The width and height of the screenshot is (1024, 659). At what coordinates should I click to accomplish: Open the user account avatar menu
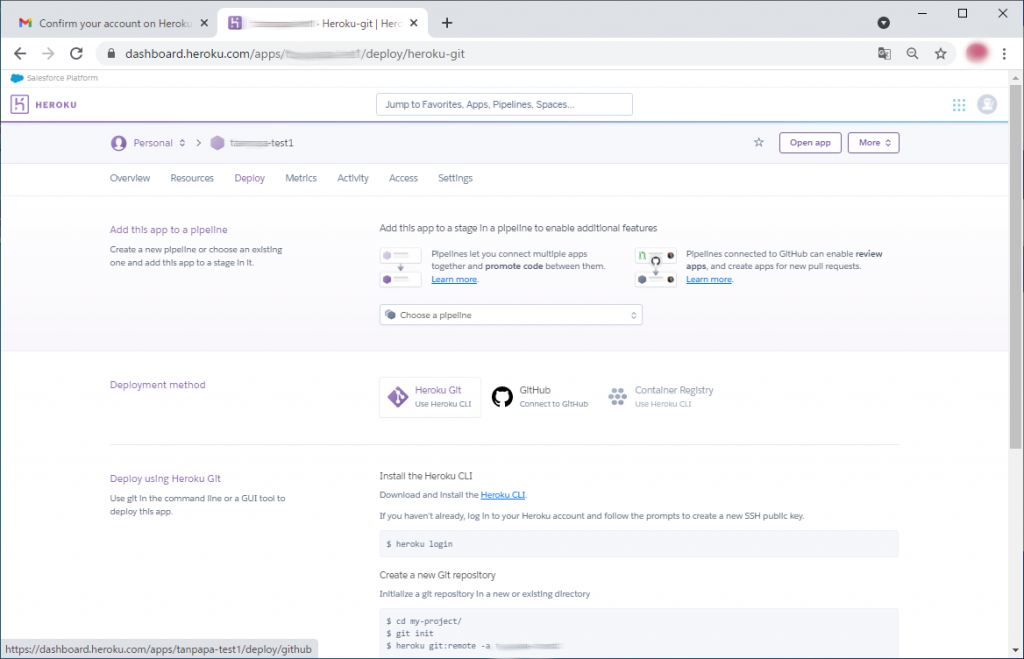(x=987, y=104)
